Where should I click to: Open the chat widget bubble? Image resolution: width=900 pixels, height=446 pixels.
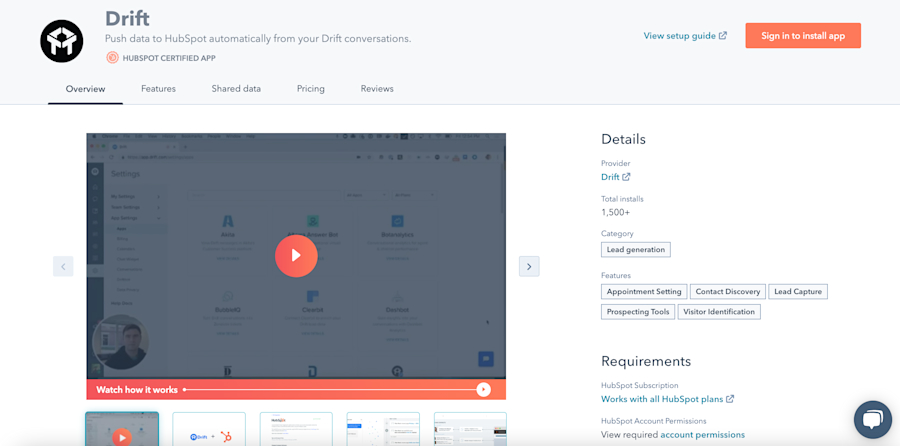coord(872,420)
